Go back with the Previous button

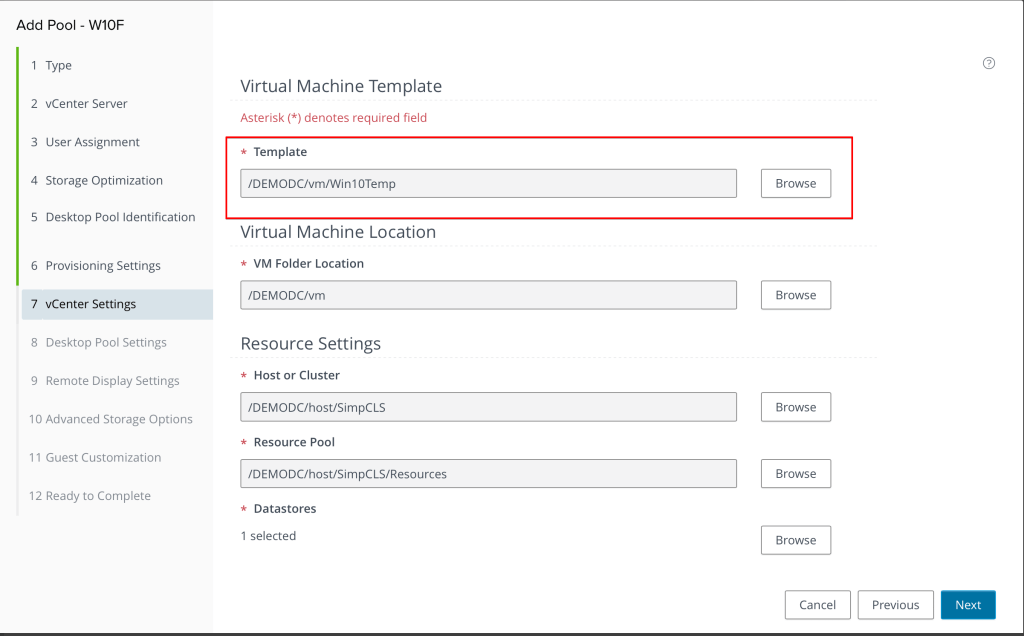coord(895,605)
